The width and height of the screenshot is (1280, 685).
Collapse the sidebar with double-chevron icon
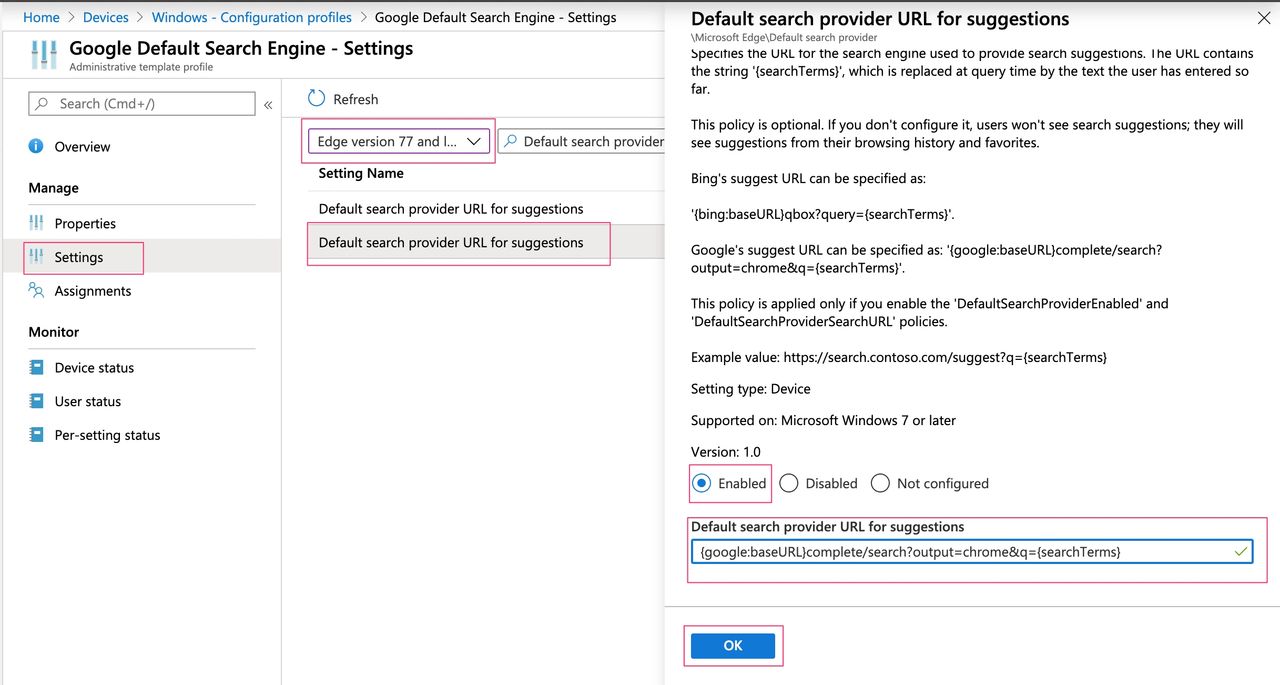click(268, 104)
